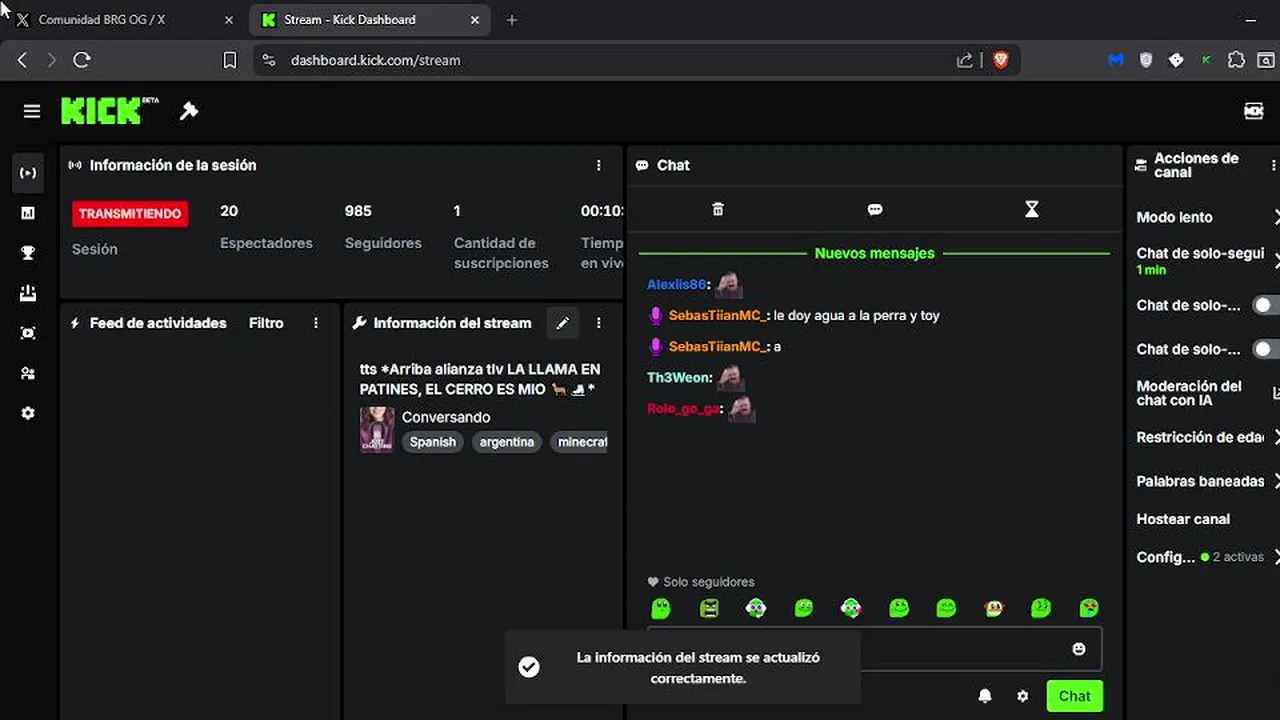Reload the page
This screenshot has height=720, width=1280.
[x=82, y=60]
